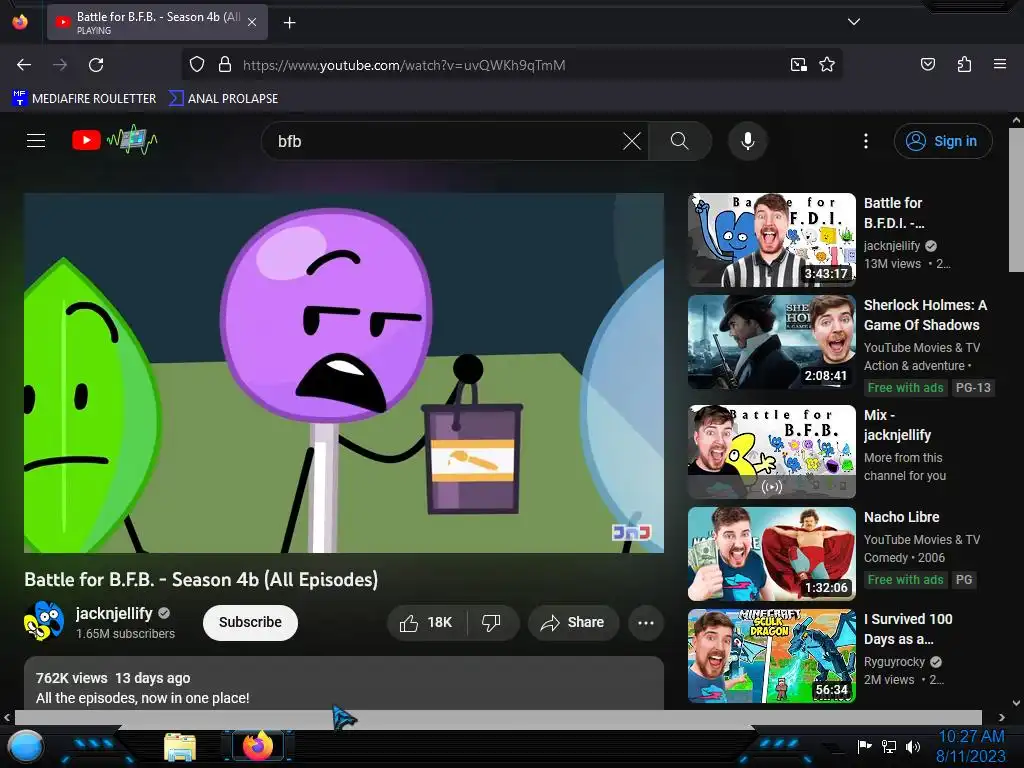Run the search with magnifier button
Viewport: 1024px width, 768px height.
(680, 141)
